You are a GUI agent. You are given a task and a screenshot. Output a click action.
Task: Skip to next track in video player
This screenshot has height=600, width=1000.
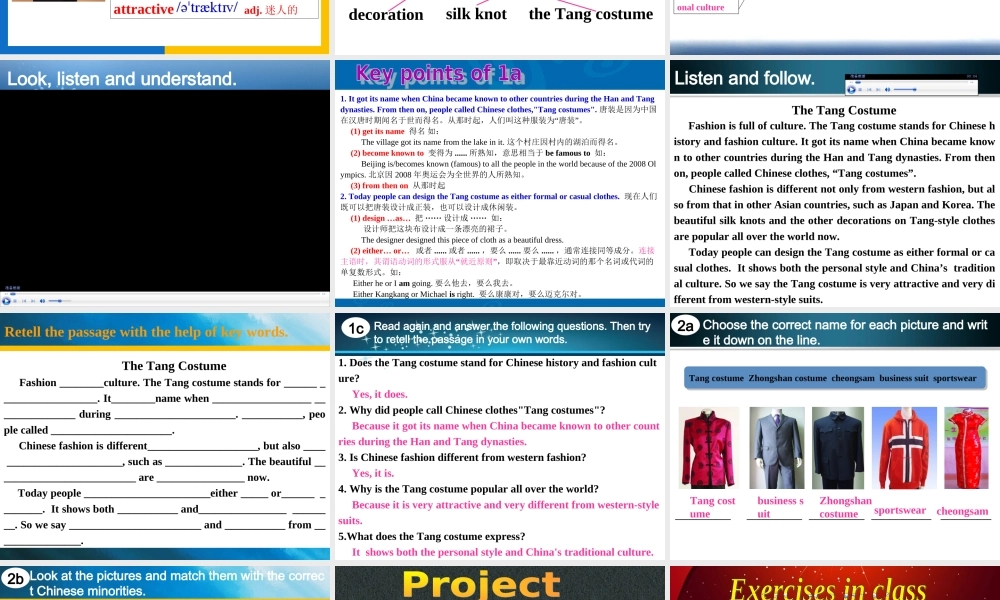point(33,301)
